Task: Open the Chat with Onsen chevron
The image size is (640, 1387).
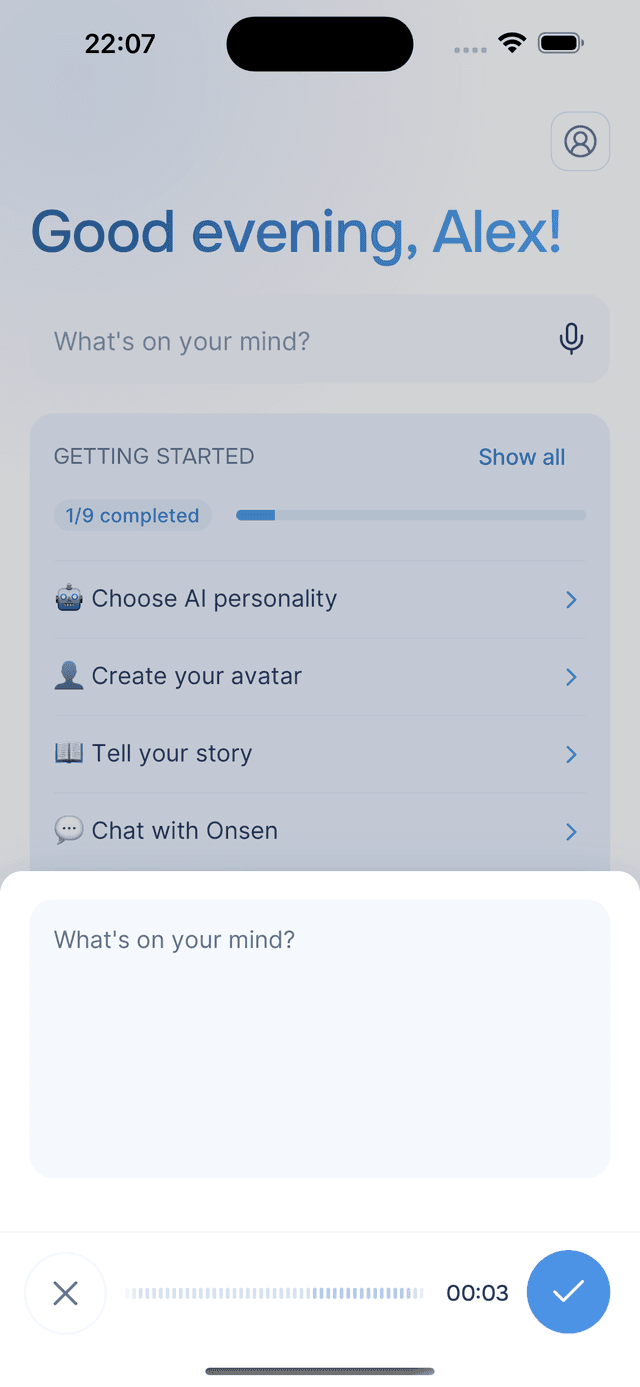Action: pyautogui.click(x=571, y=831)
